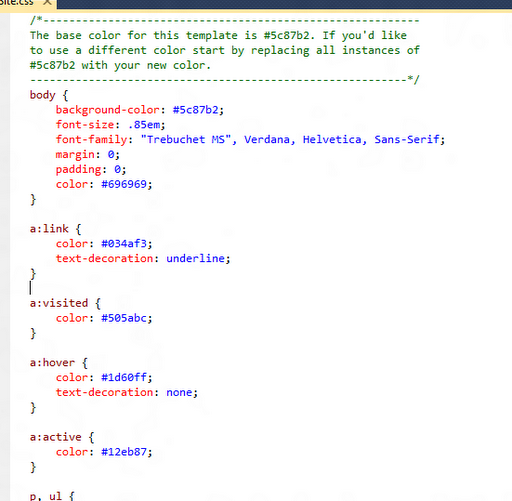Click the closing brace of the body rule
The image size is (512, 501).
33,199
